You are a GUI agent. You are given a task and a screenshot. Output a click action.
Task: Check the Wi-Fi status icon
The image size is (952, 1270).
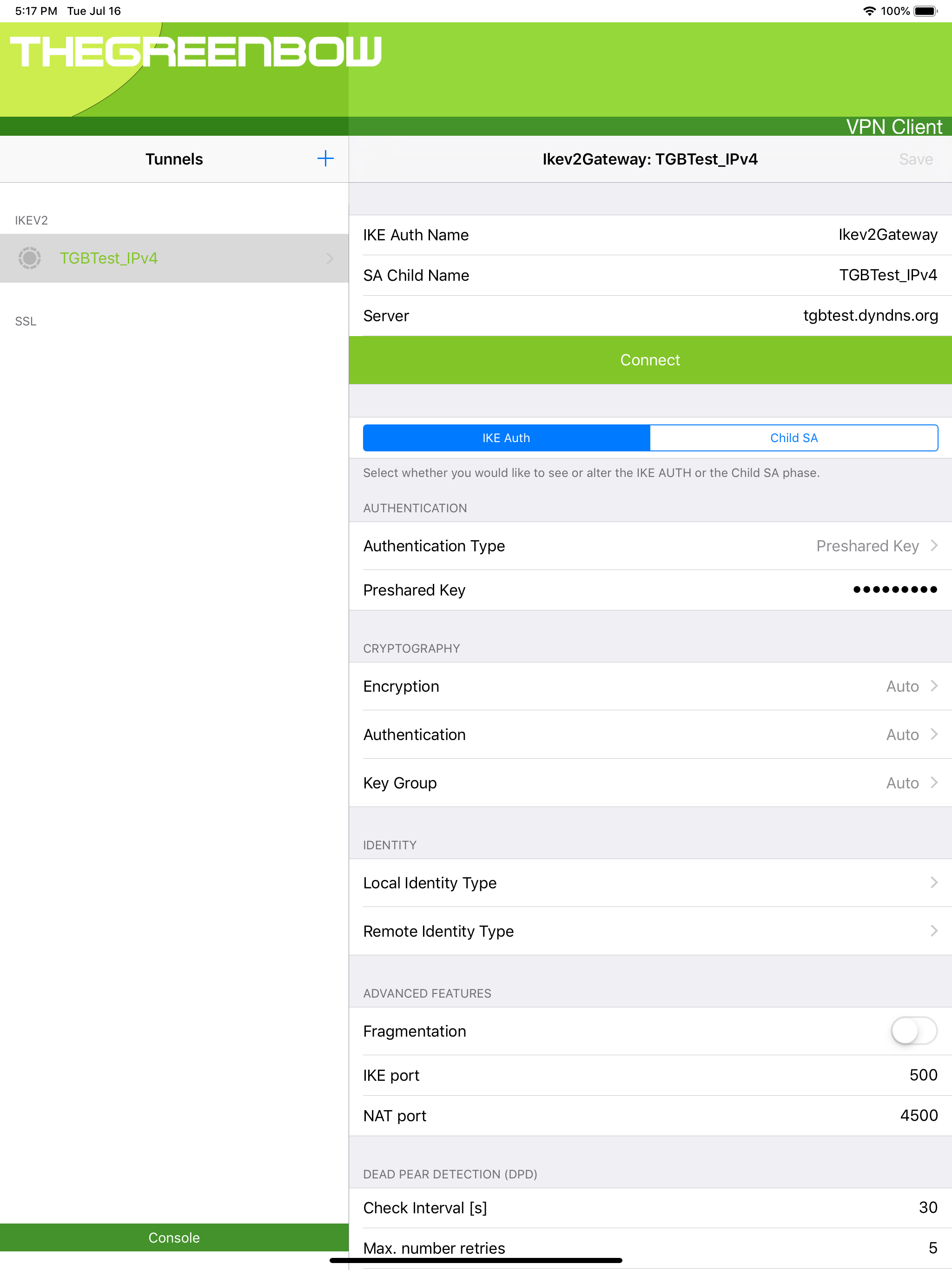point(869,11)
